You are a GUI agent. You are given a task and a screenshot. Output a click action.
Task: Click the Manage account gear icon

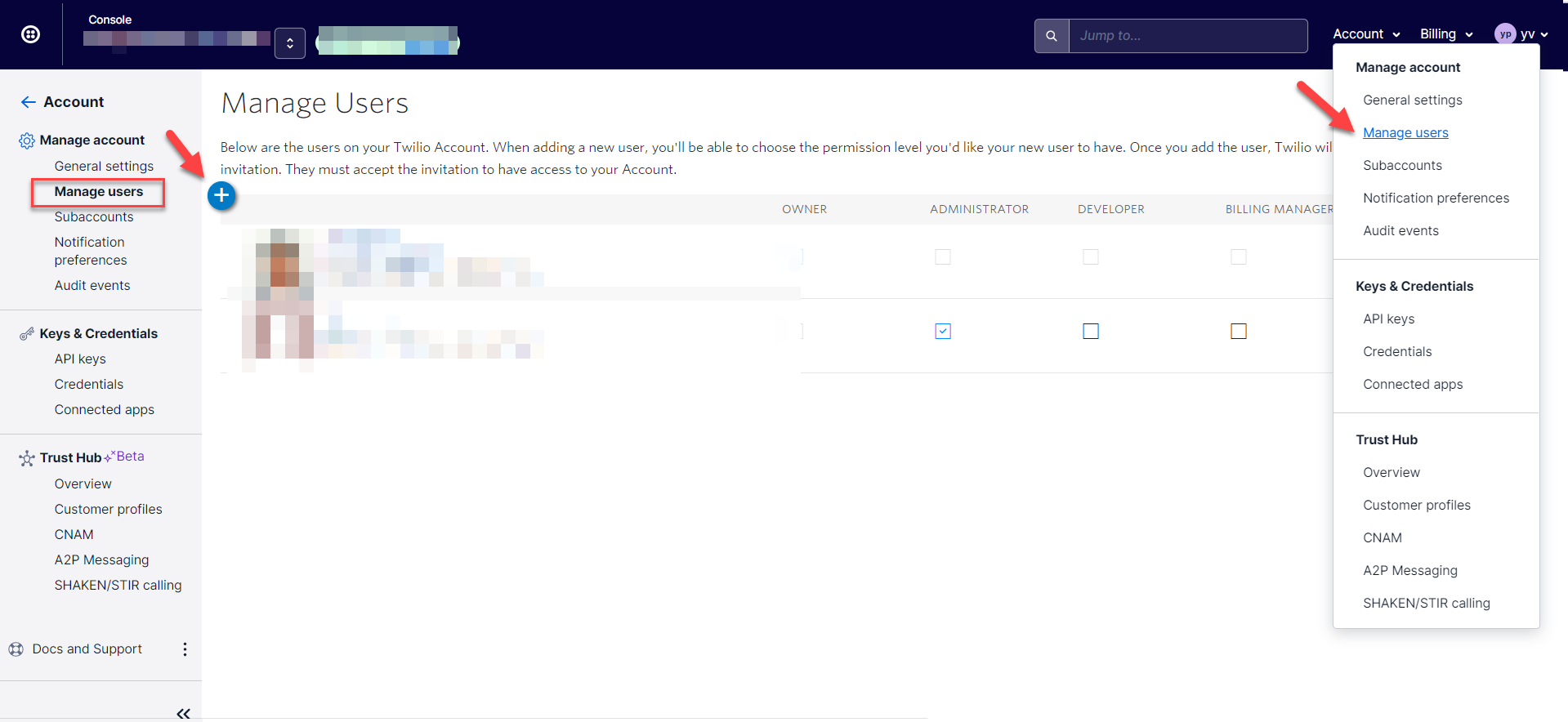(27, 140)
